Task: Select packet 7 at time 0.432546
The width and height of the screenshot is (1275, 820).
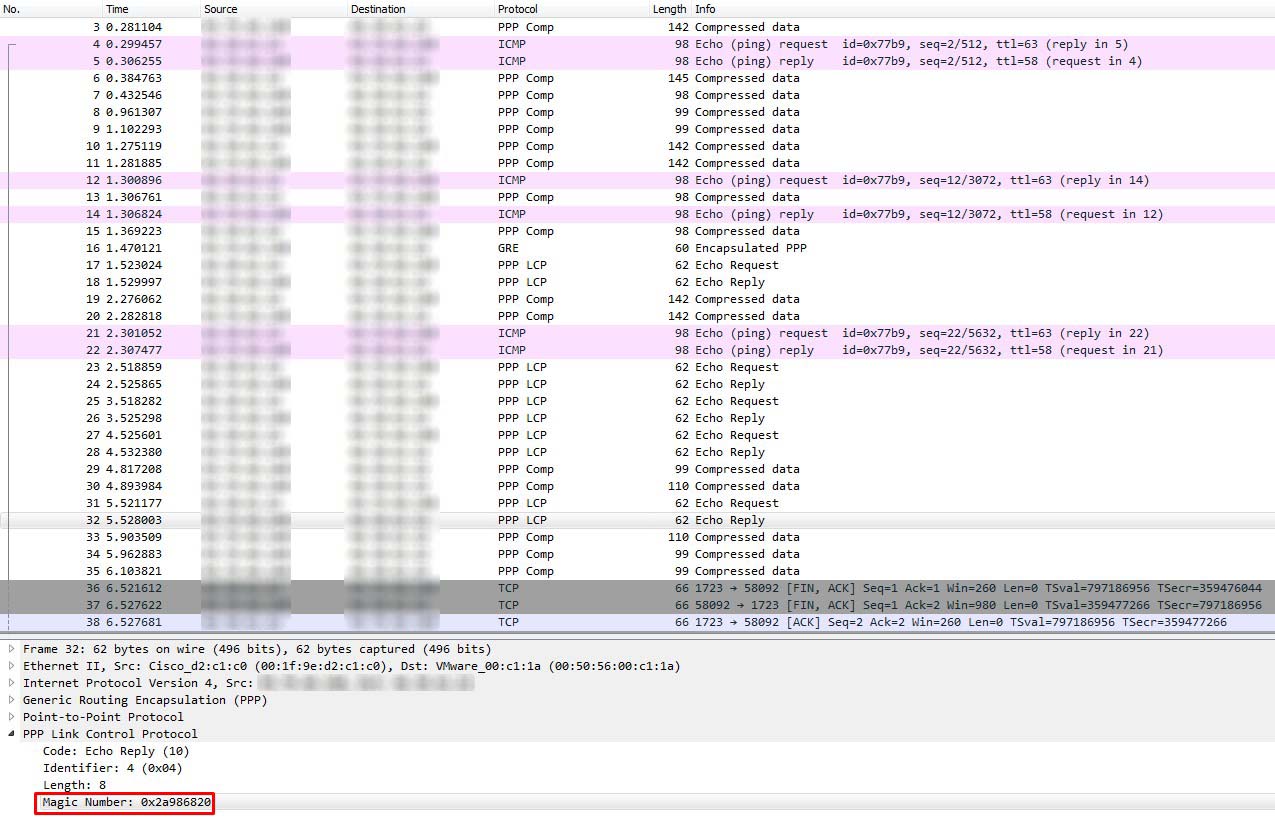Action: point(637,95)
